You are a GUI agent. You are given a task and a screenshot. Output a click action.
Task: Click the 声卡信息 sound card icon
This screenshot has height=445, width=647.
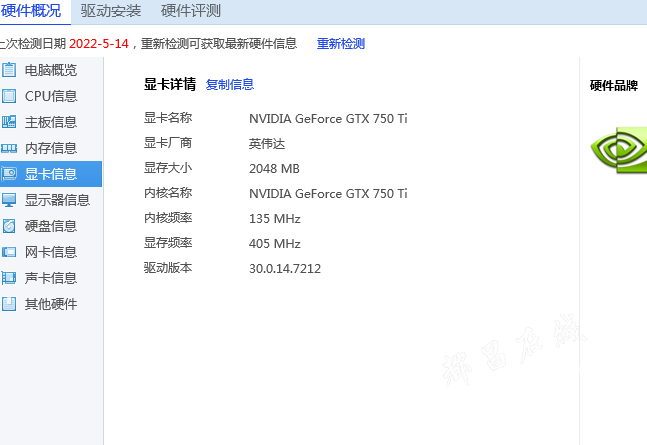pyautogui.click(x=9, y=278)
